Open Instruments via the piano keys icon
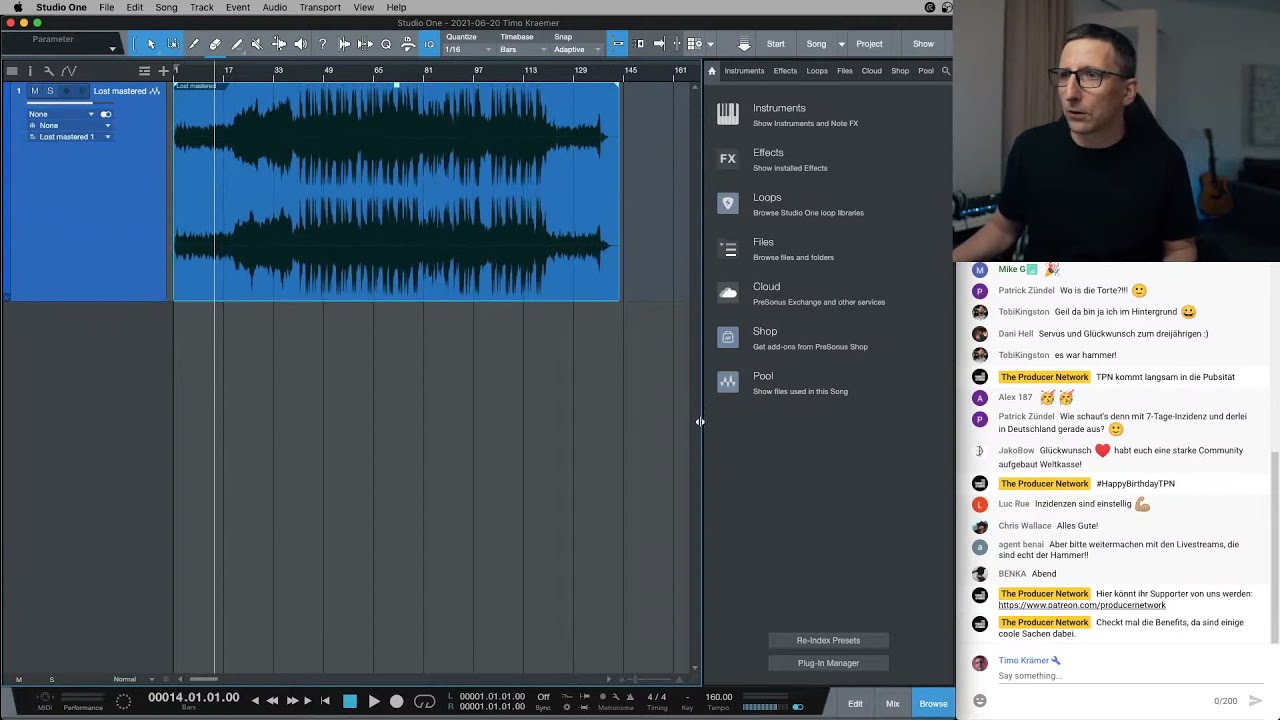Image resolution: width=1280 pixels, height=720 pixels. click(728, 114)
